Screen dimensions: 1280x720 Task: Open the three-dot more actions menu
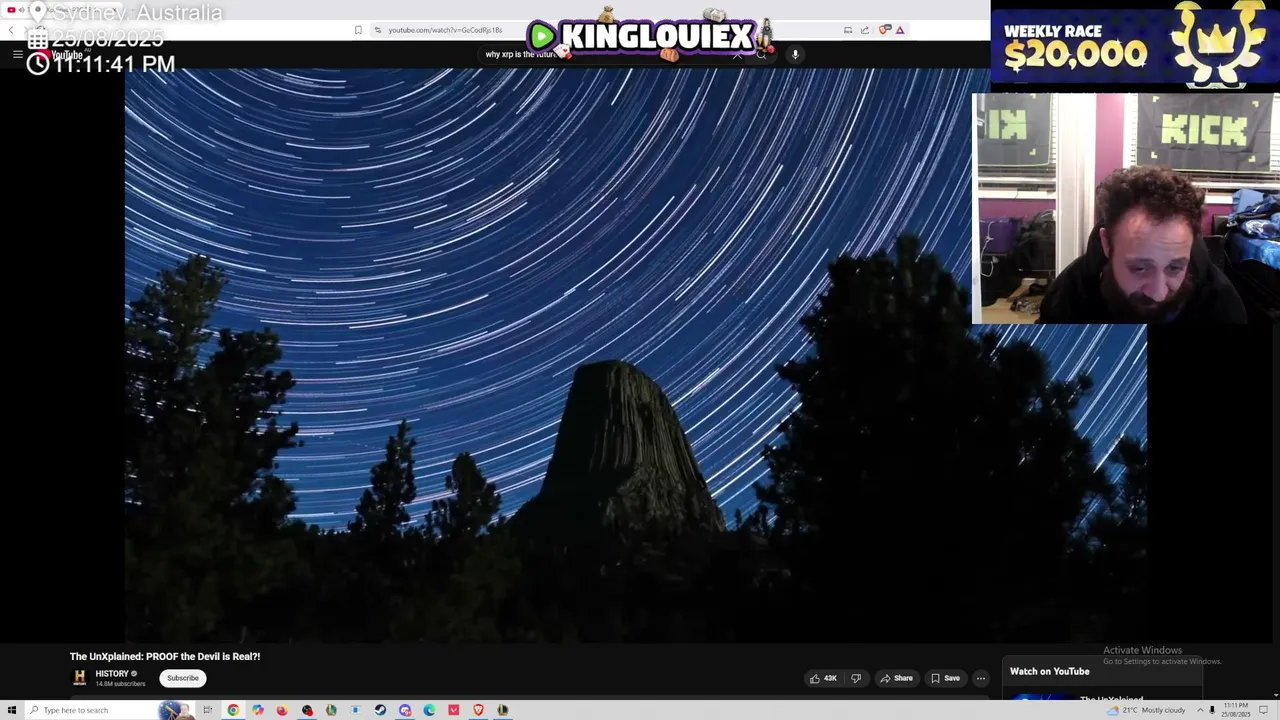981,678
